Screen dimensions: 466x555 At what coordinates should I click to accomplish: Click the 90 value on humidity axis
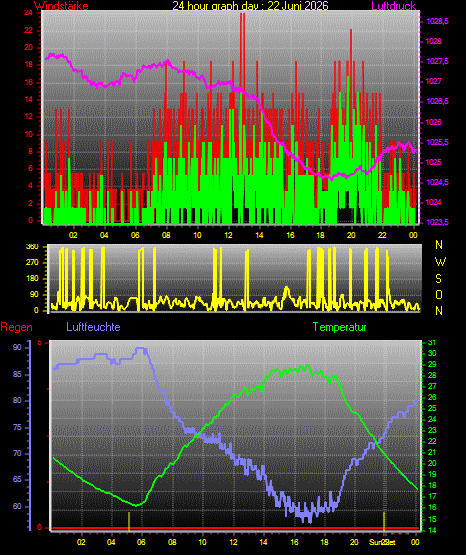tap(17, 347)
